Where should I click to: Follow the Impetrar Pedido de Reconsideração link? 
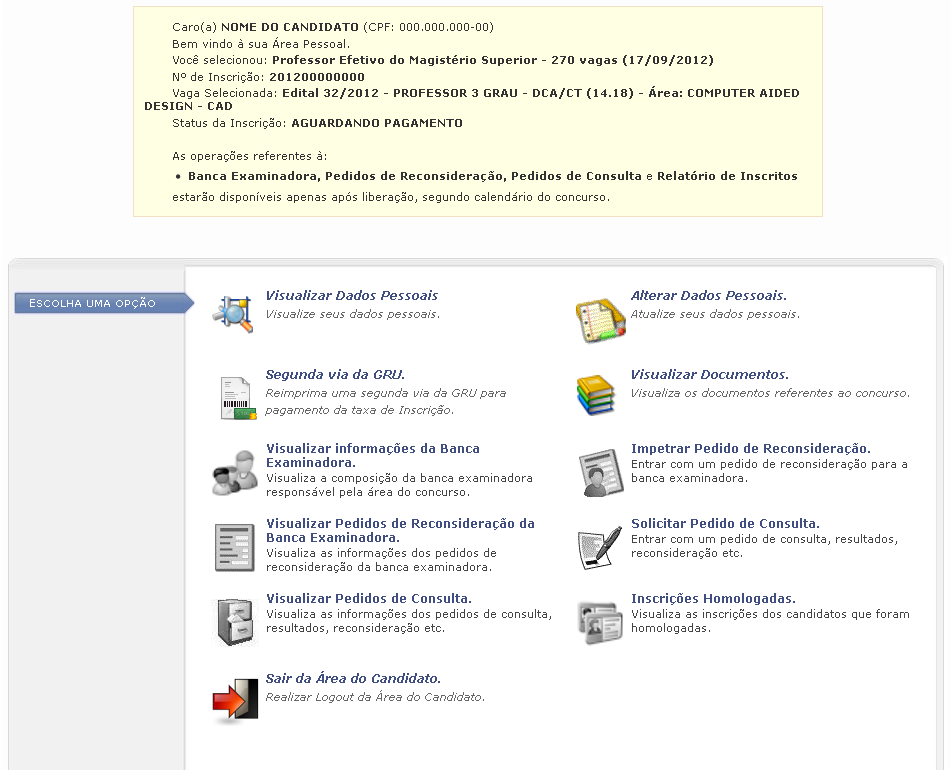coord(750,449)
